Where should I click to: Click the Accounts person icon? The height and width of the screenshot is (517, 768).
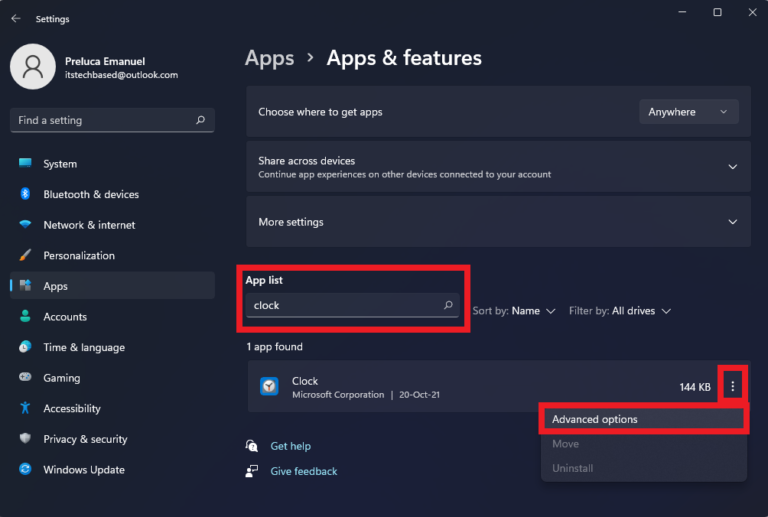tap(25, 316)
